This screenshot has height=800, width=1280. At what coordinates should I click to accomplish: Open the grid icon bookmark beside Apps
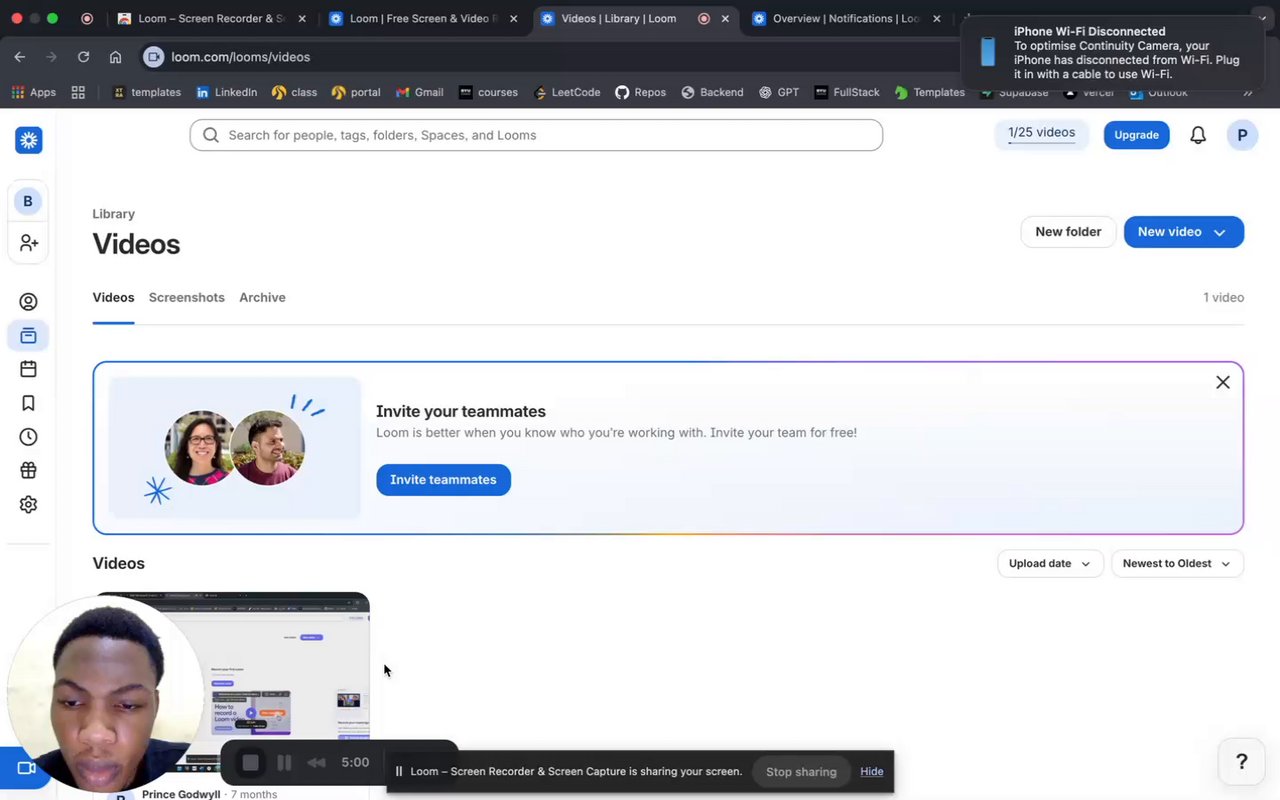(78, 92)
